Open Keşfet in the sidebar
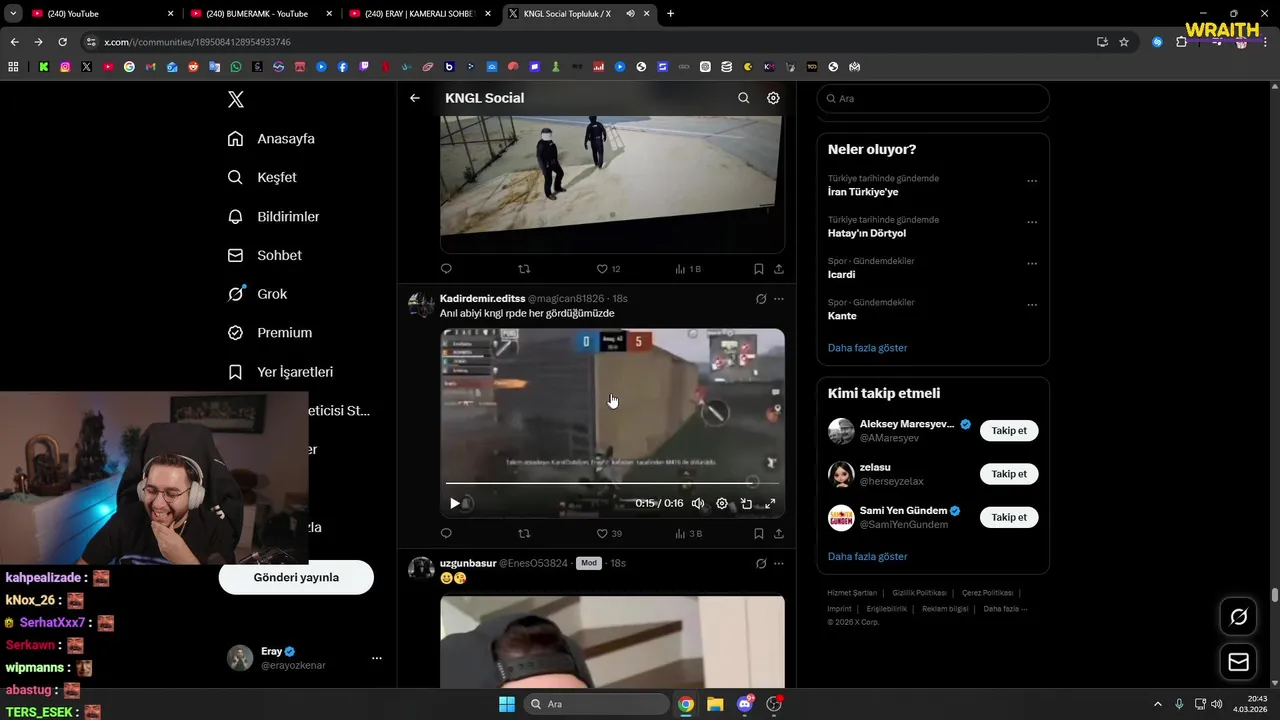1280x720 pixels. 262,177
